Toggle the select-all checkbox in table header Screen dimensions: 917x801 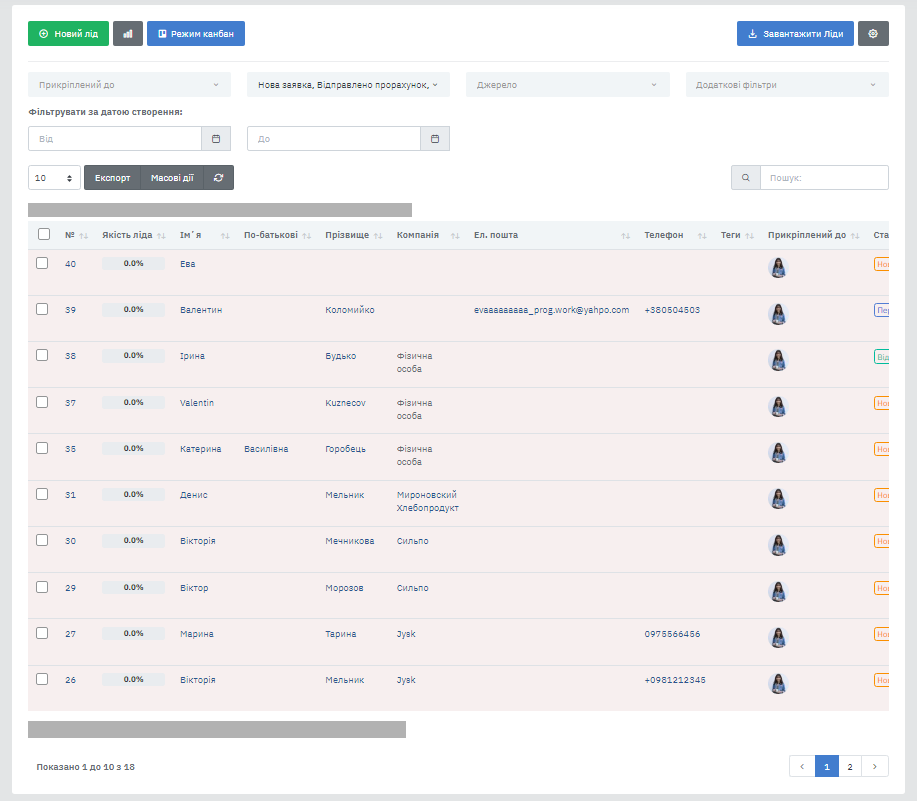coord(43,235)
